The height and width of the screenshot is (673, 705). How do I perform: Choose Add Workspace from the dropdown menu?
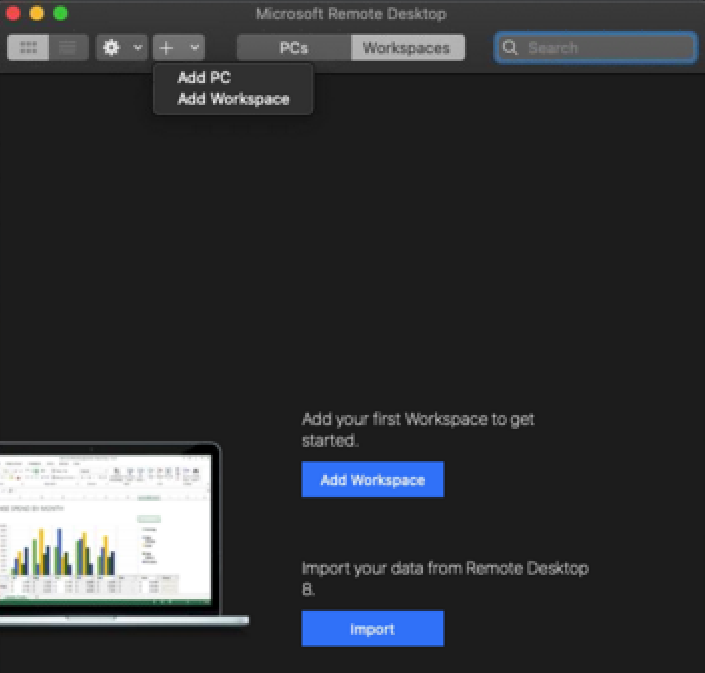[233, 99]
